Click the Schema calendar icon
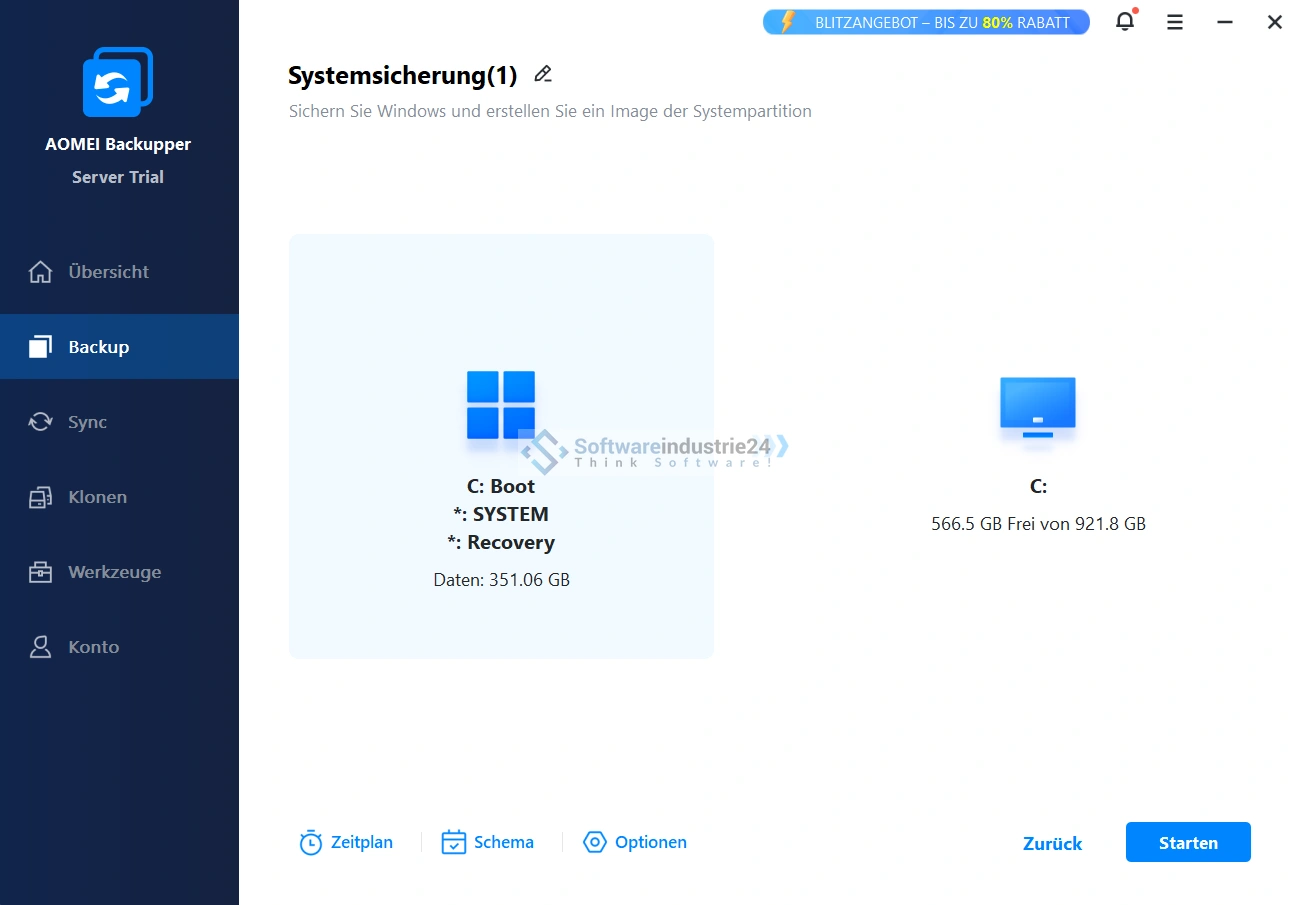Viewport: 1295px width, 905px height. click(454, 843)
